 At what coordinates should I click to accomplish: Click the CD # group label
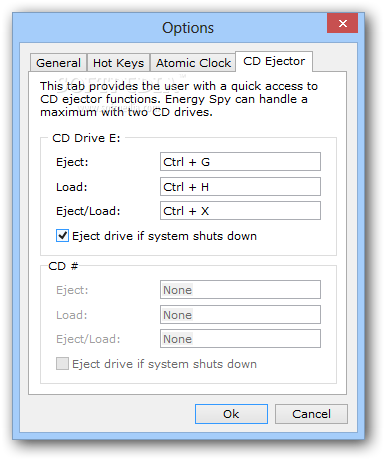click(x=63, y=266)
